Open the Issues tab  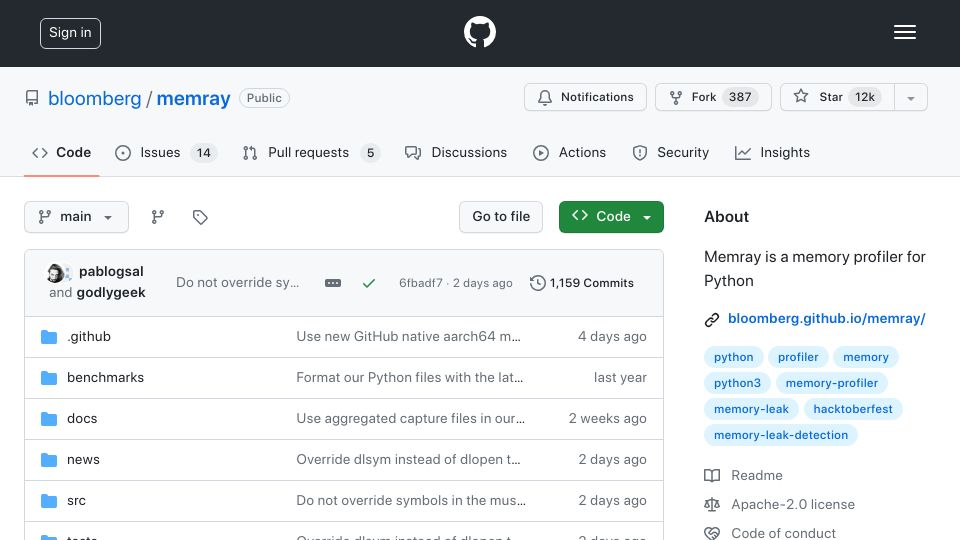click(165, 152)
